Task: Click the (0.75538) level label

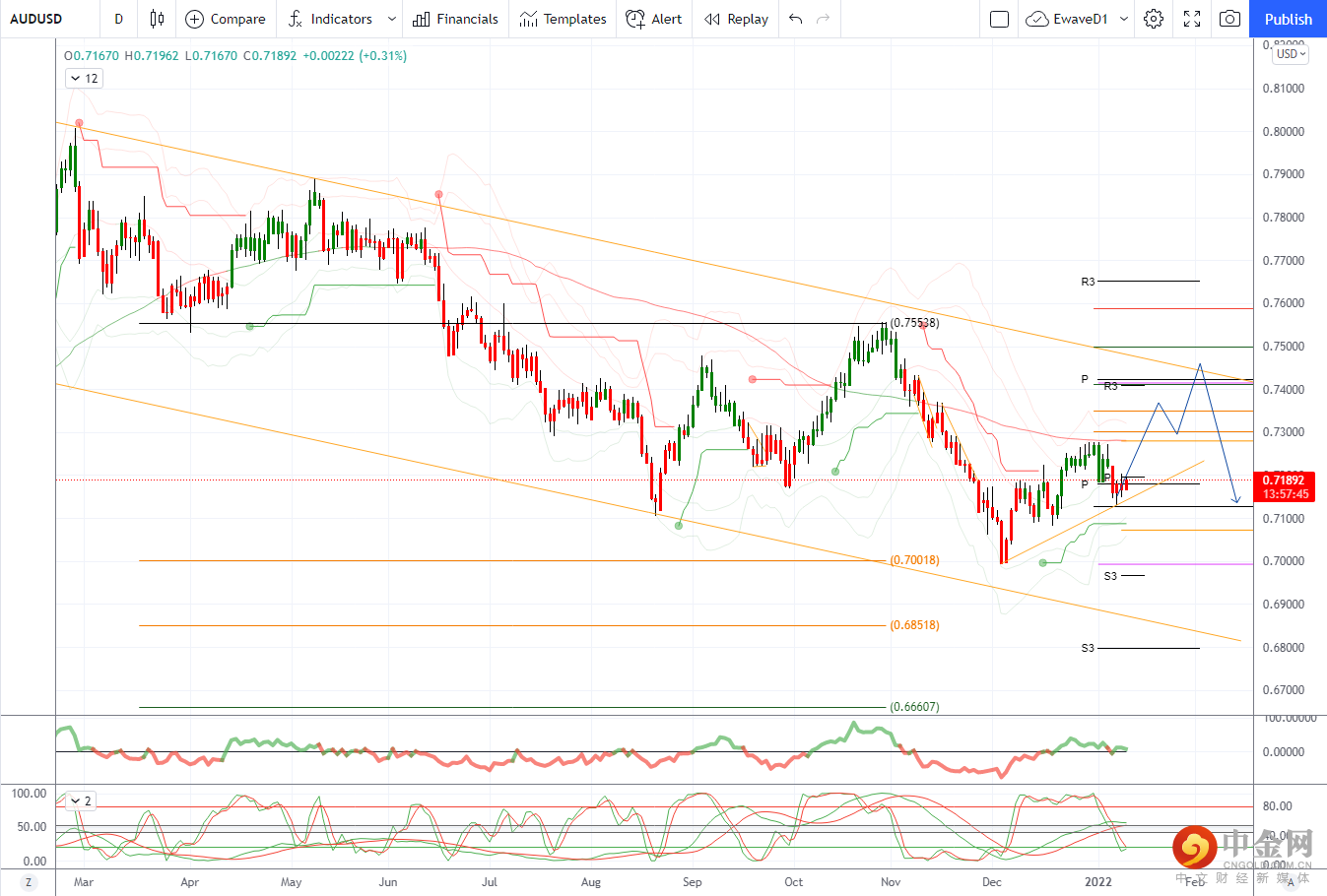Action: [914, 323]
